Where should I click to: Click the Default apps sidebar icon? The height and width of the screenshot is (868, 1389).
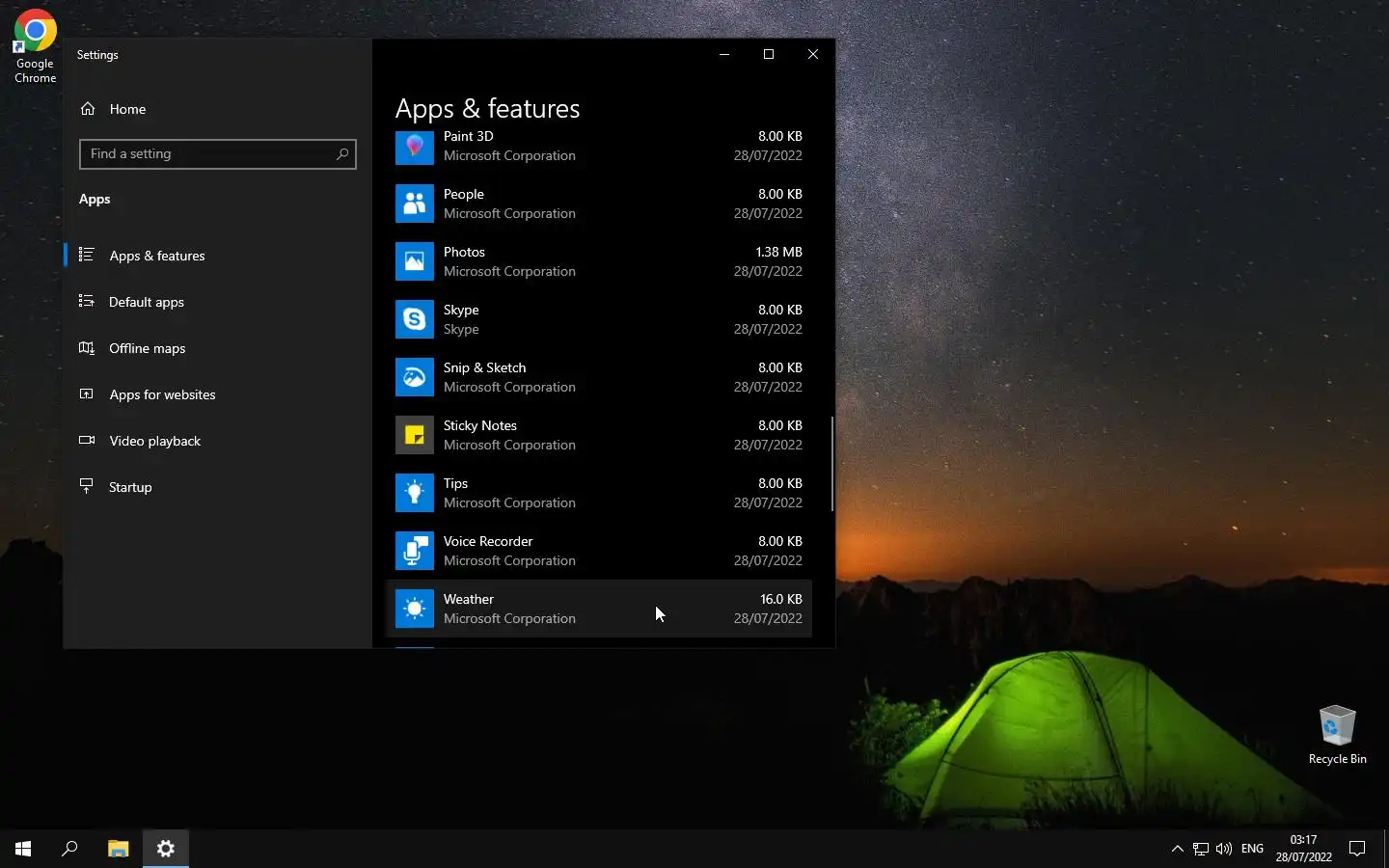coord(87,301)
